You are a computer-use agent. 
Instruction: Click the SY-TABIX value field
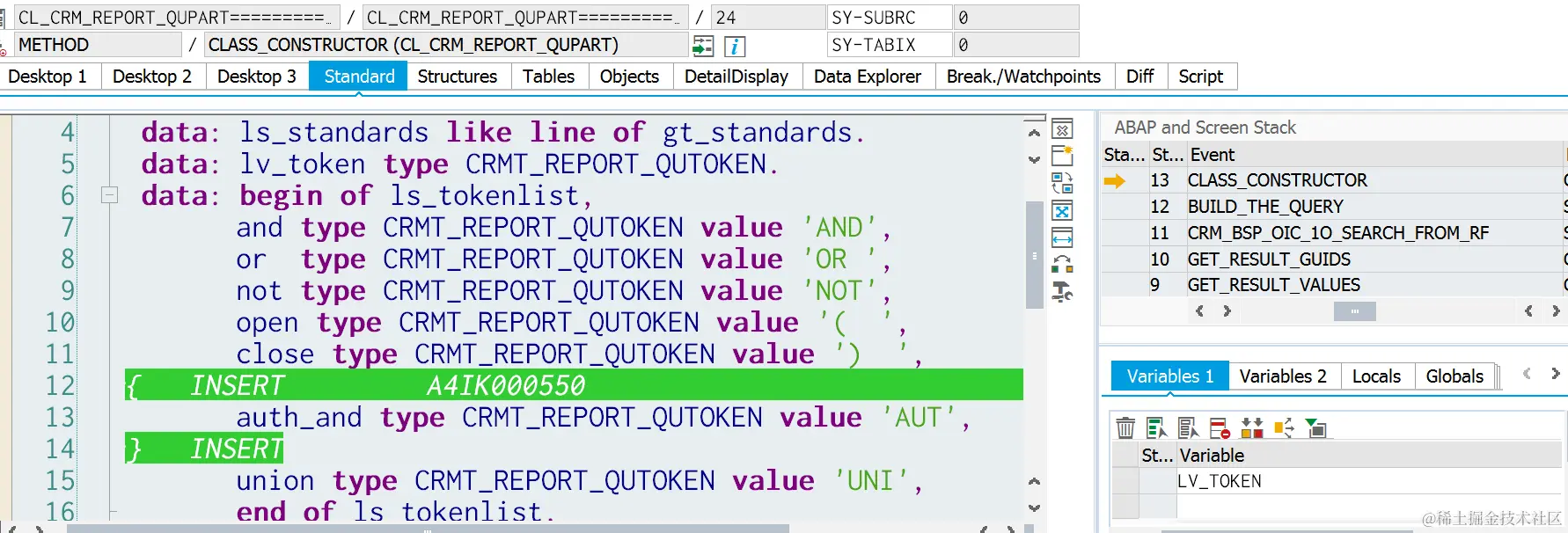pos(1016,45)
